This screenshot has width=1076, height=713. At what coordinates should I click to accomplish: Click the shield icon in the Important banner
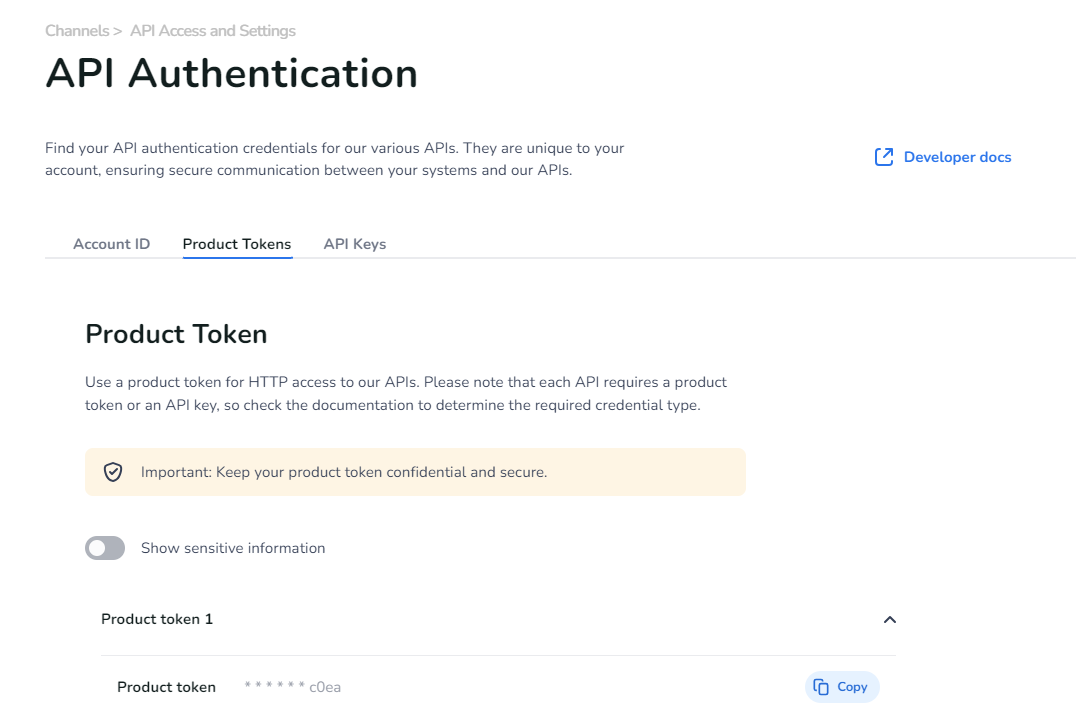click(113, 472)
